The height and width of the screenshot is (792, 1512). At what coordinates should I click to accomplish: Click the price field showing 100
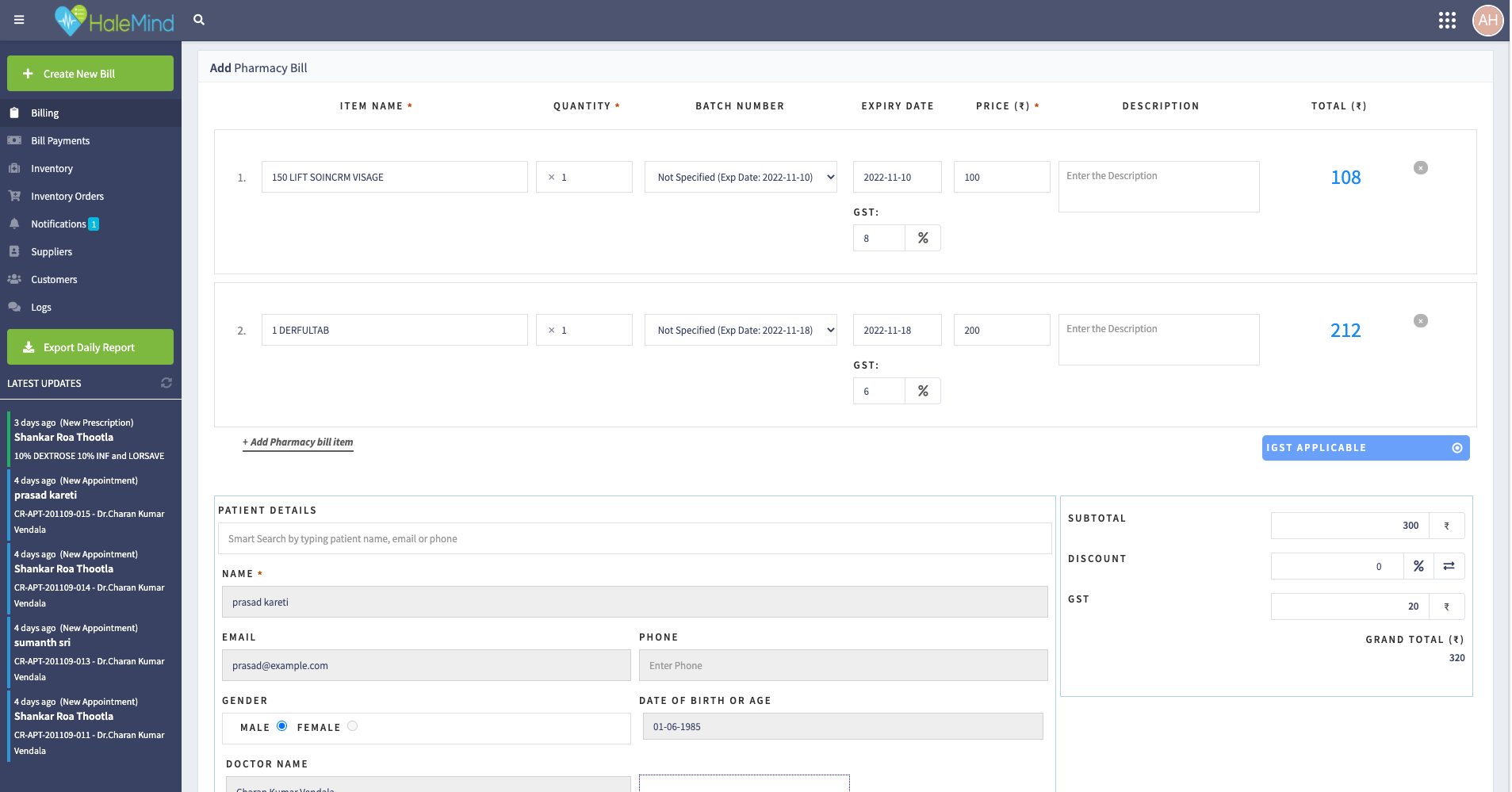coord(1002,177)
